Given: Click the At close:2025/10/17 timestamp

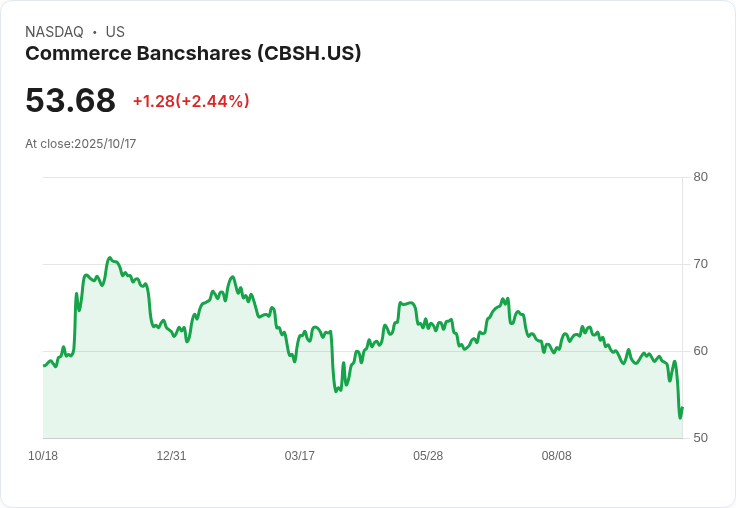Looking at the screenshot, I should [81, 144].
